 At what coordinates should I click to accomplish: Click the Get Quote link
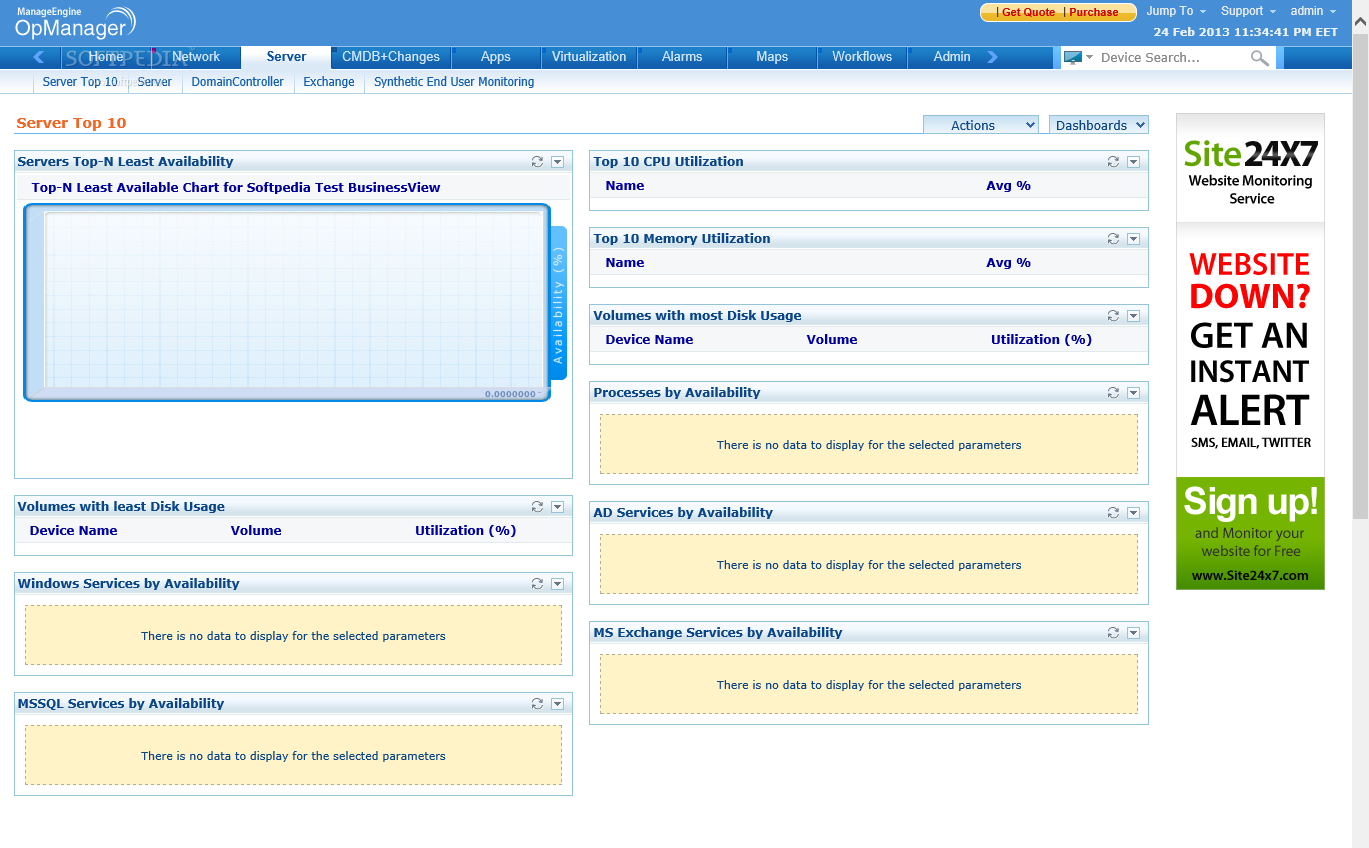[1028, 12]
